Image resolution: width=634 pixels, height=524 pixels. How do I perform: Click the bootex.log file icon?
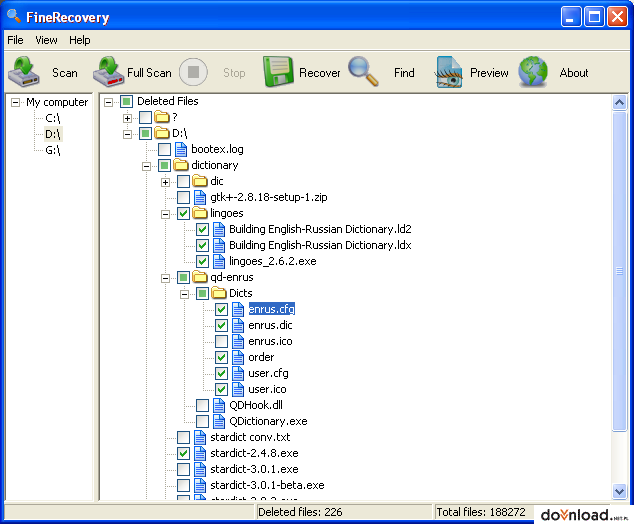point(181,149)
